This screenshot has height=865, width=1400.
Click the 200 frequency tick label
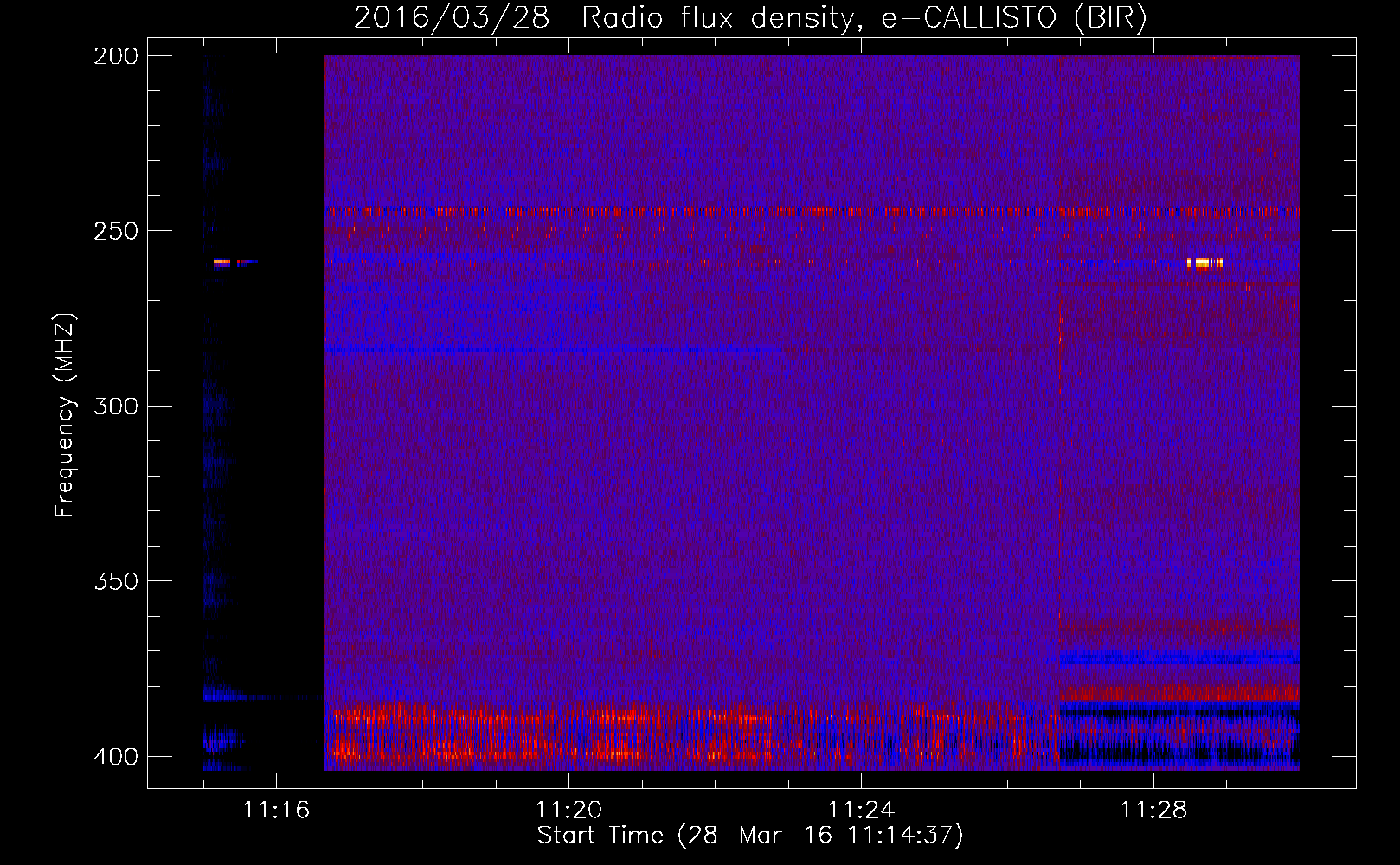pos(116,56)
